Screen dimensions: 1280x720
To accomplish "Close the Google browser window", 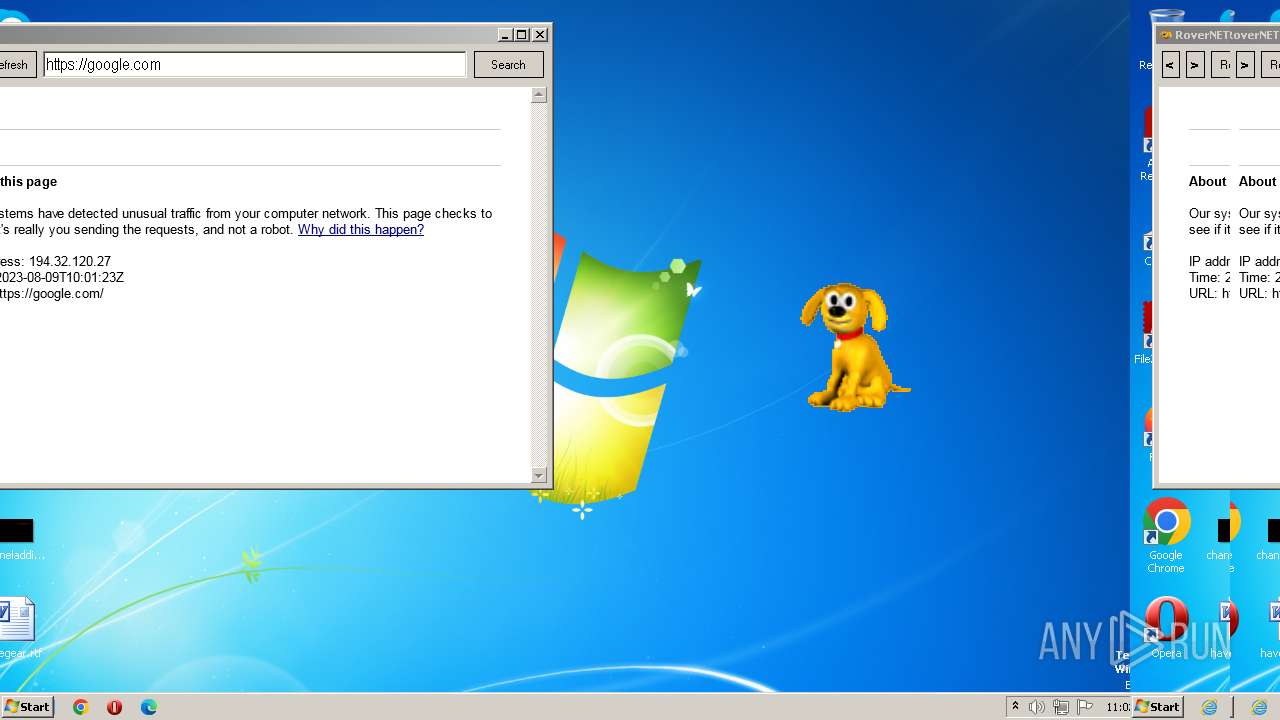I will (x=540, y=35).
